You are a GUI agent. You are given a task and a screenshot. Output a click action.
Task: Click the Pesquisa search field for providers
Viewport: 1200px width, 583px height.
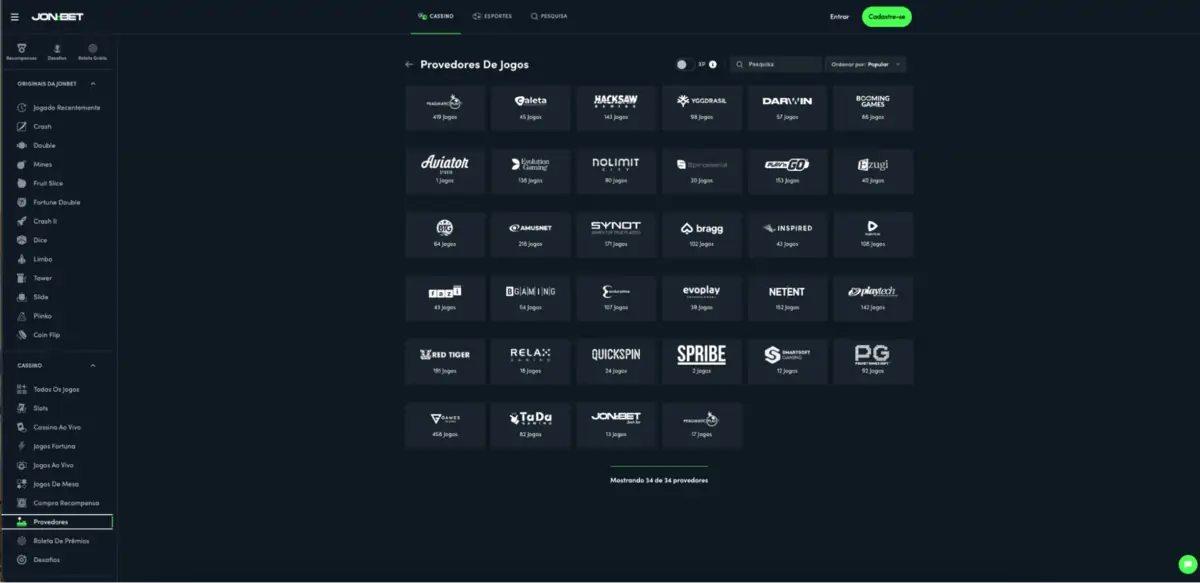point(776,64)
